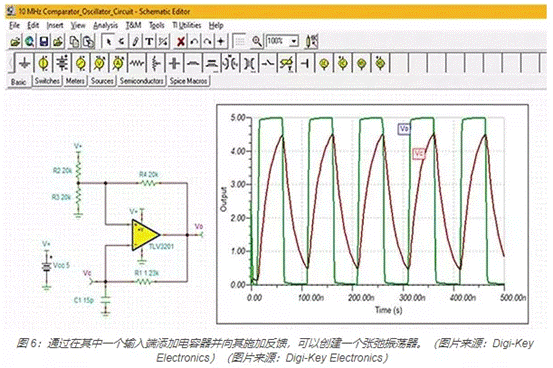Switch to the Spice Macros tab
The height and width of the screenshot is (368, 553).
point(188,81)
